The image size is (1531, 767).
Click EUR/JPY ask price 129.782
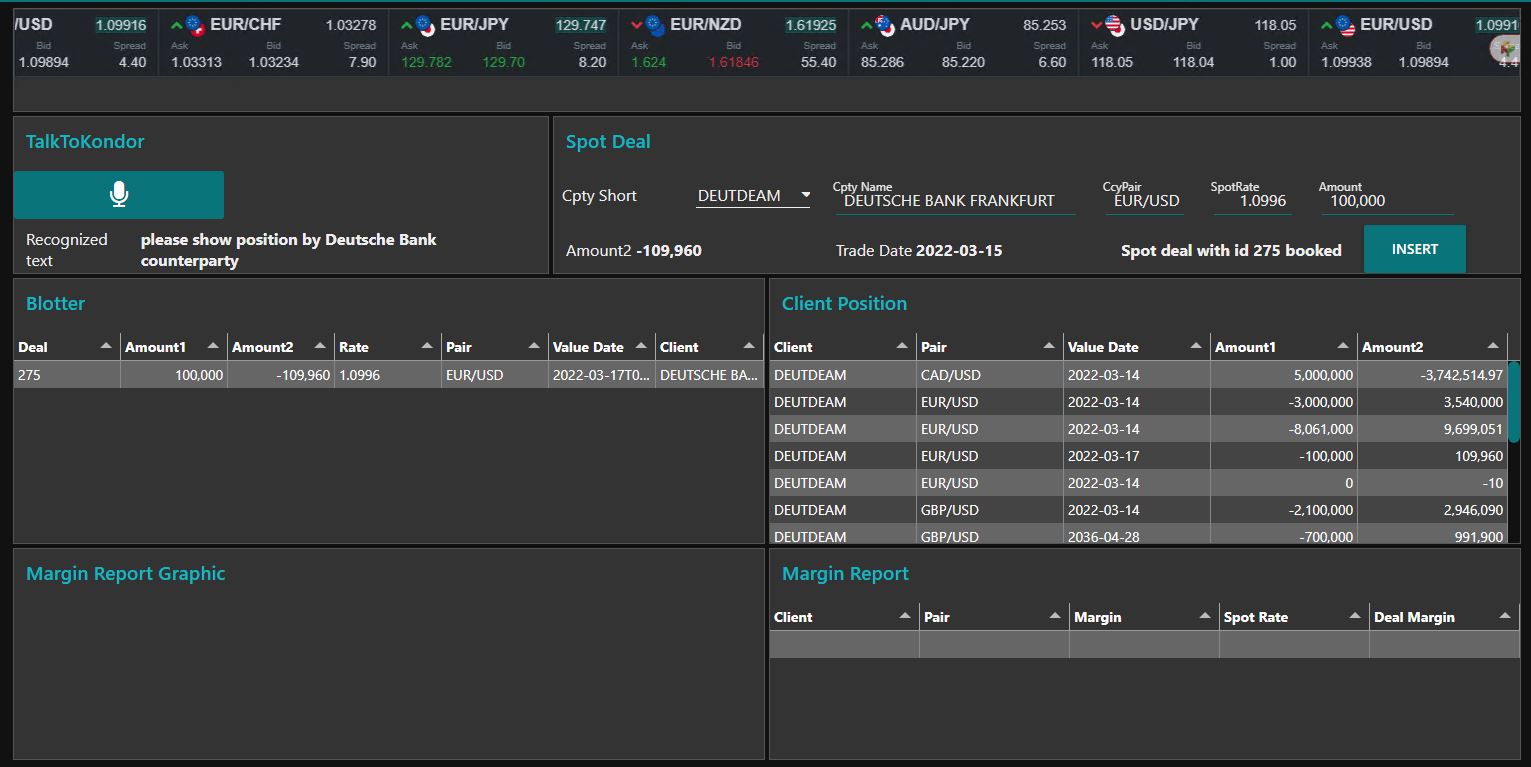click(x=426, y=62)
